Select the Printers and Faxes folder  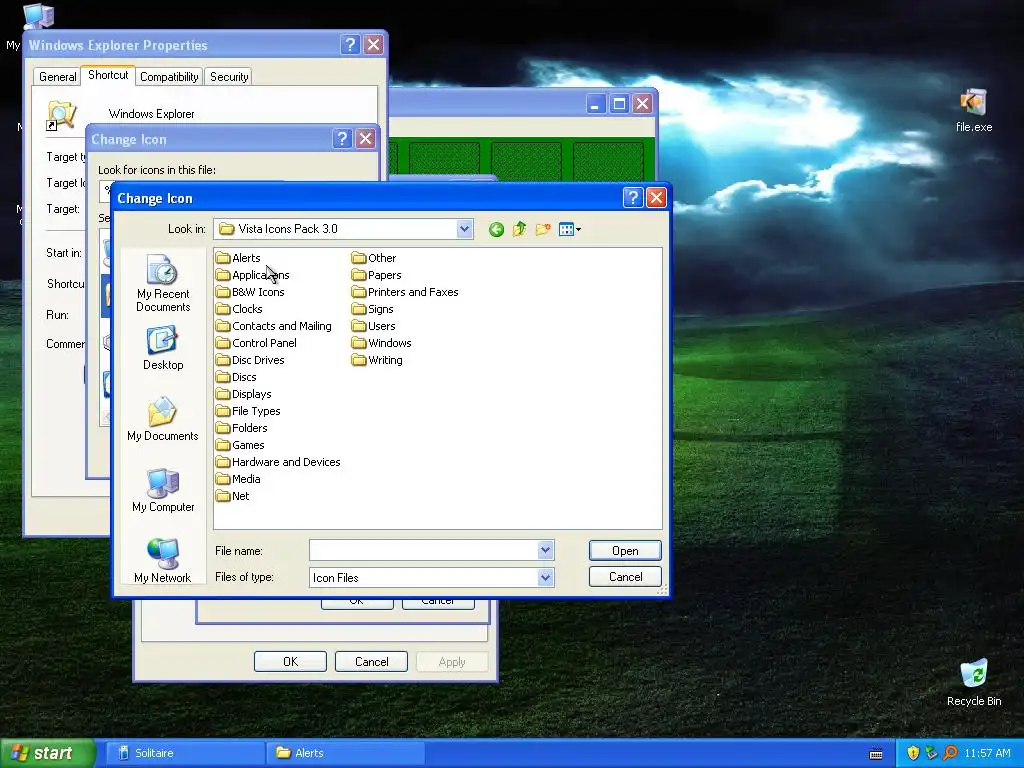point(405,292)
